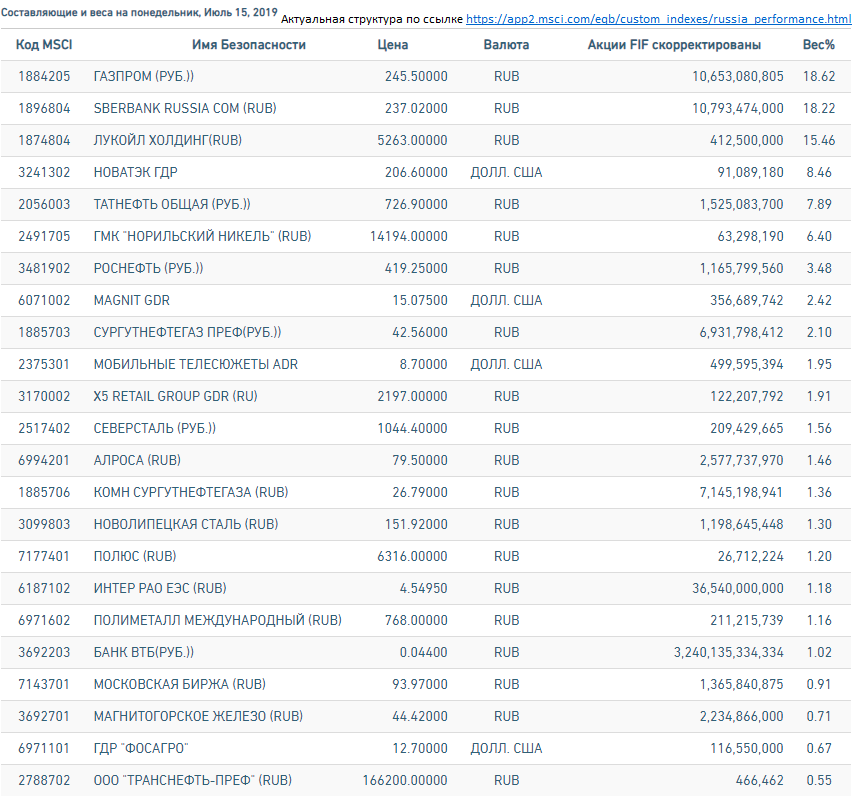The width and height of the screenshot is (857, 800).
Task: Click the 'Код MSCI' column header
Action: [x=44, y=45]
